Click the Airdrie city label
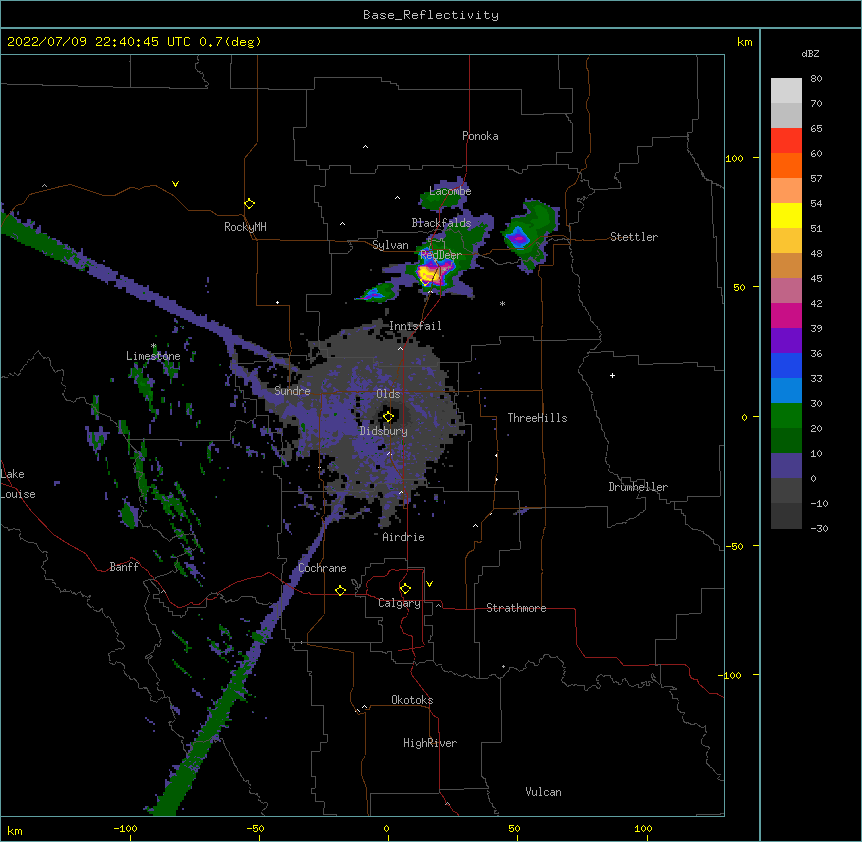 (x=404, y=537)
